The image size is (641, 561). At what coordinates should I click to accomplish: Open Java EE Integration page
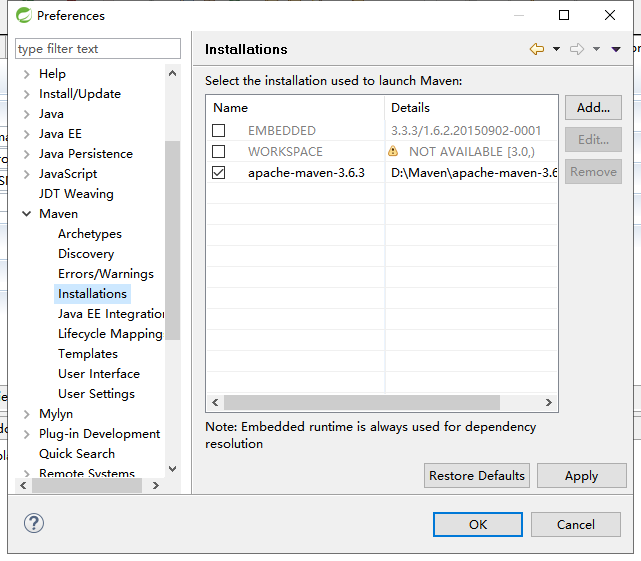pyautogui.click(x=111, y=314)
